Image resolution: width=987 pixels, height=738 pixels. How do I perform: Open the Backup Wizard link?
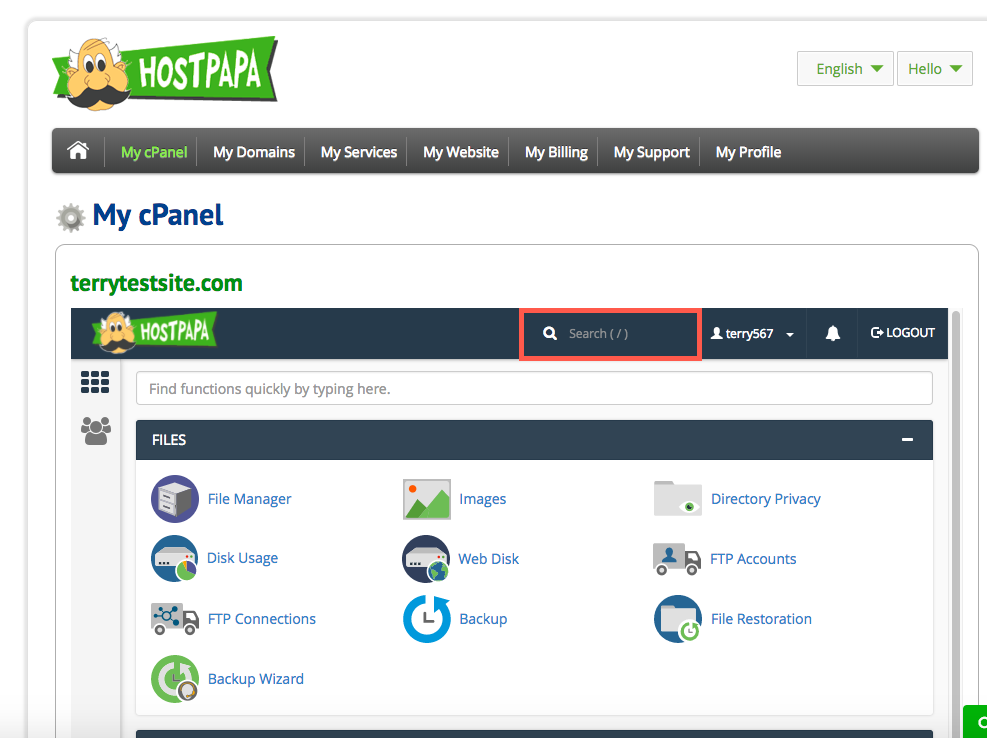256,679
